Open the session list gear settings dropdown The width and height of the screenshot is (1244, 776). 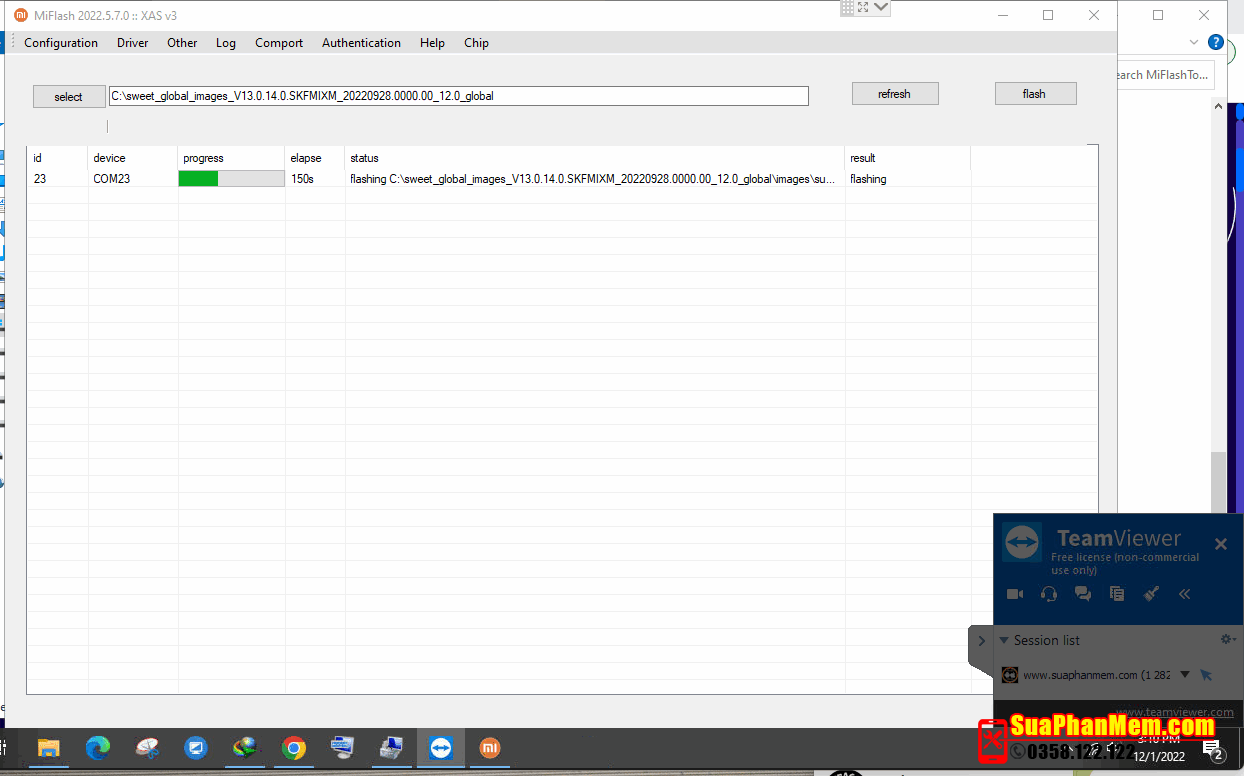(x=1228, y=640)
